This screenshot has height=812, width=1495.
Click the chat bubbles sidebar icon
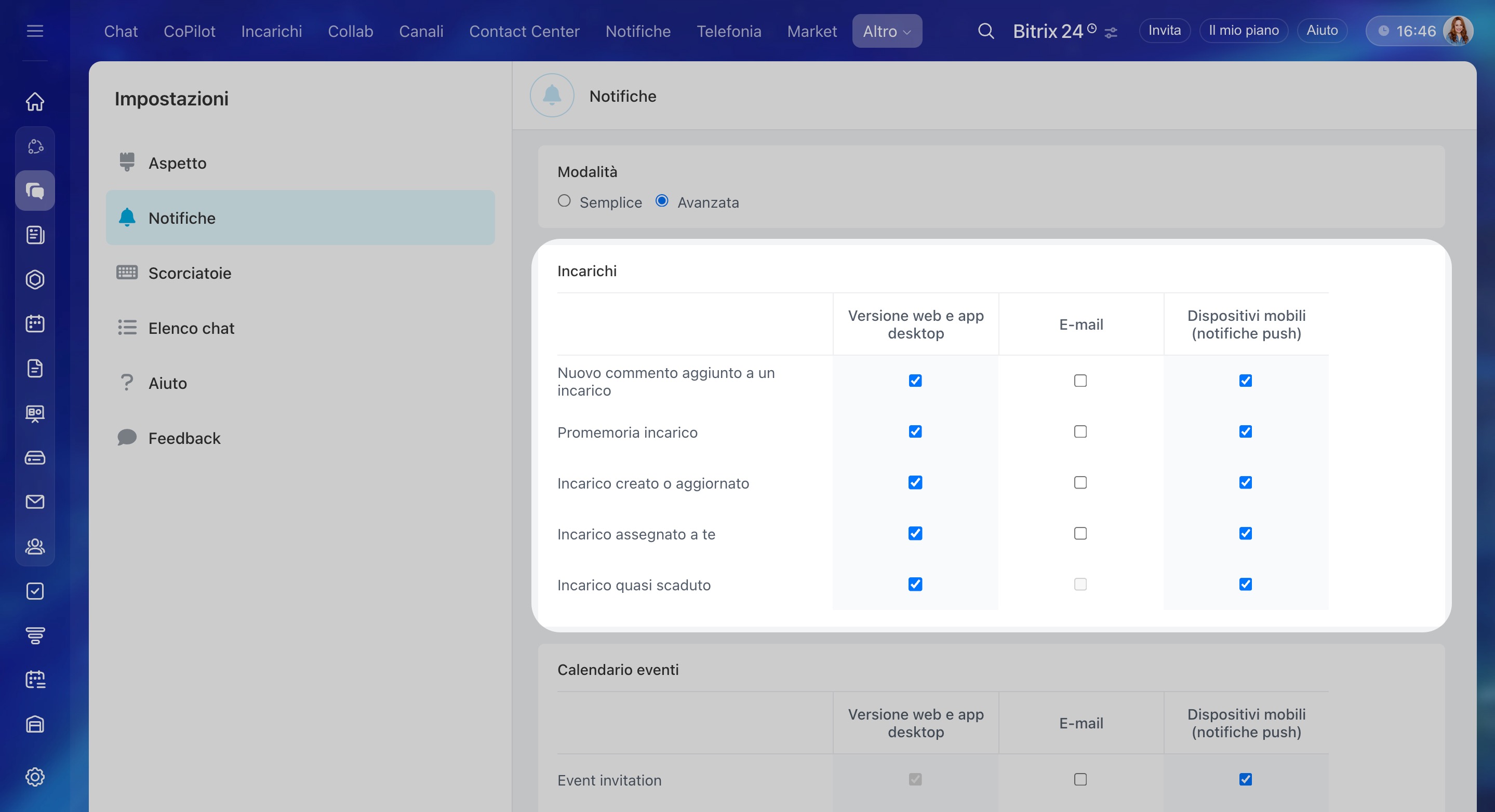[x=35, y=190]
